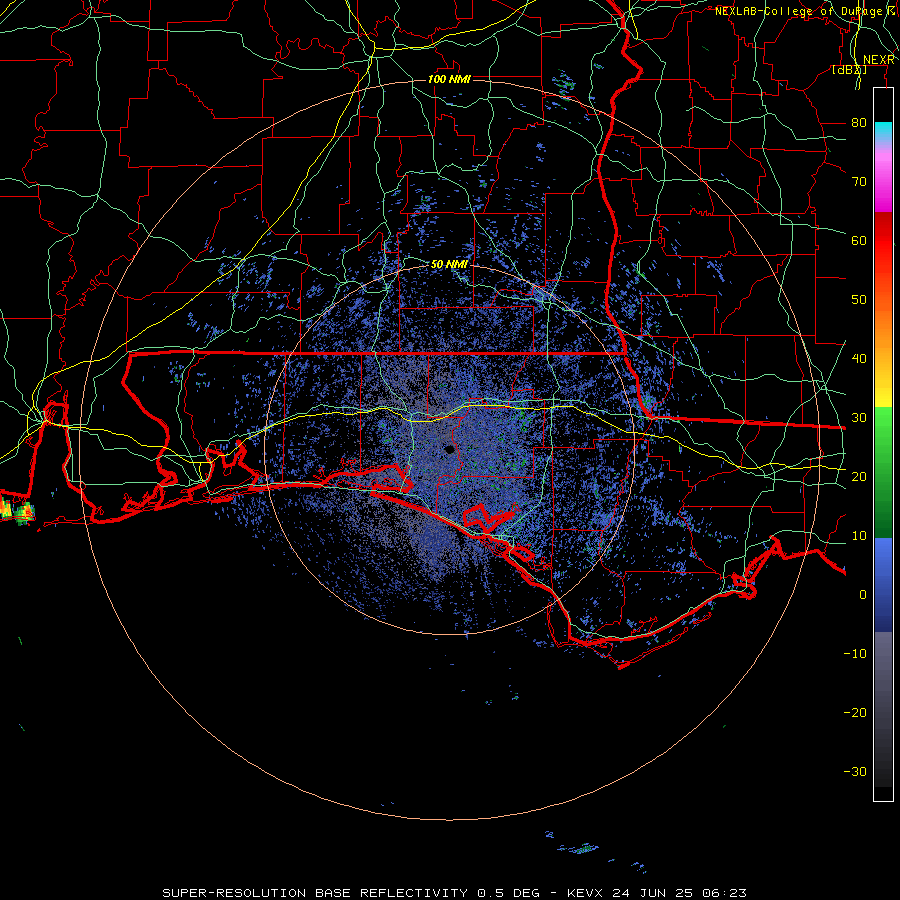Click the '06:23' time in the bottom caption
The height and width of the screenshot is (900, 900).
click(x=723, y=893)
